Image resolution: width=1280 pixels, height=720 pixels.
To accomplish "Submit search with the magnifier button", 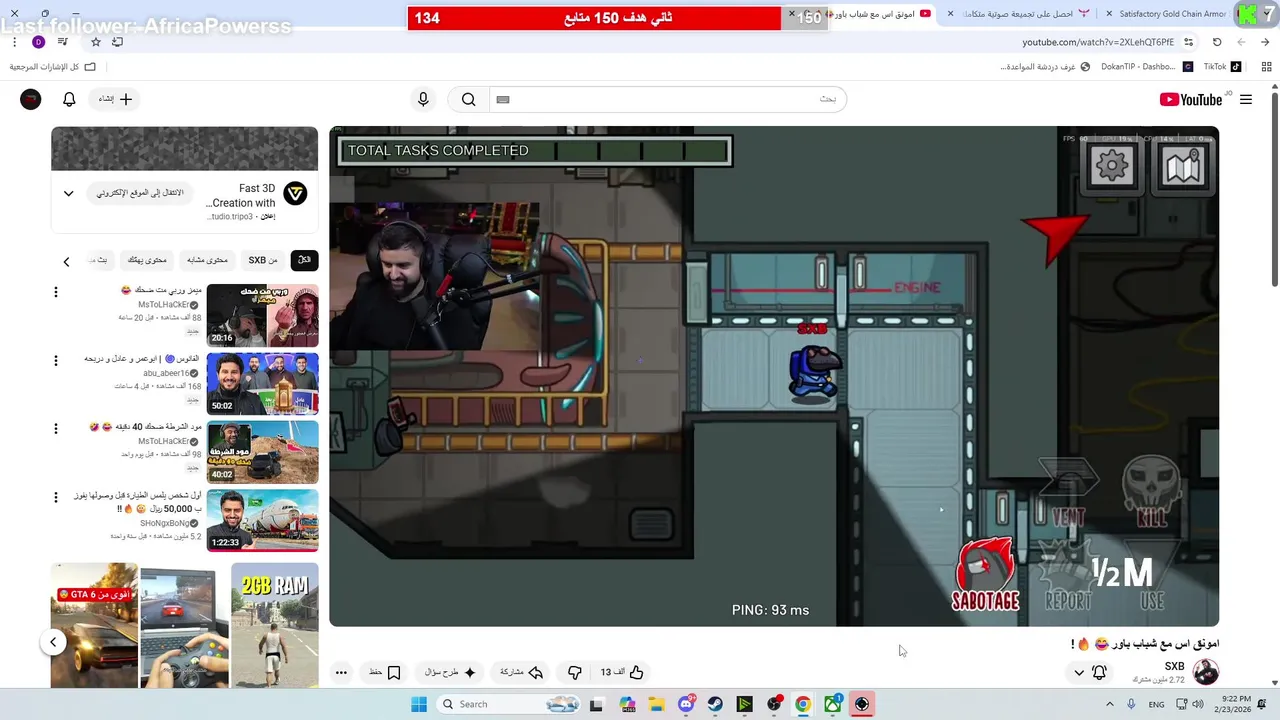I will click(x=468, y=99).
